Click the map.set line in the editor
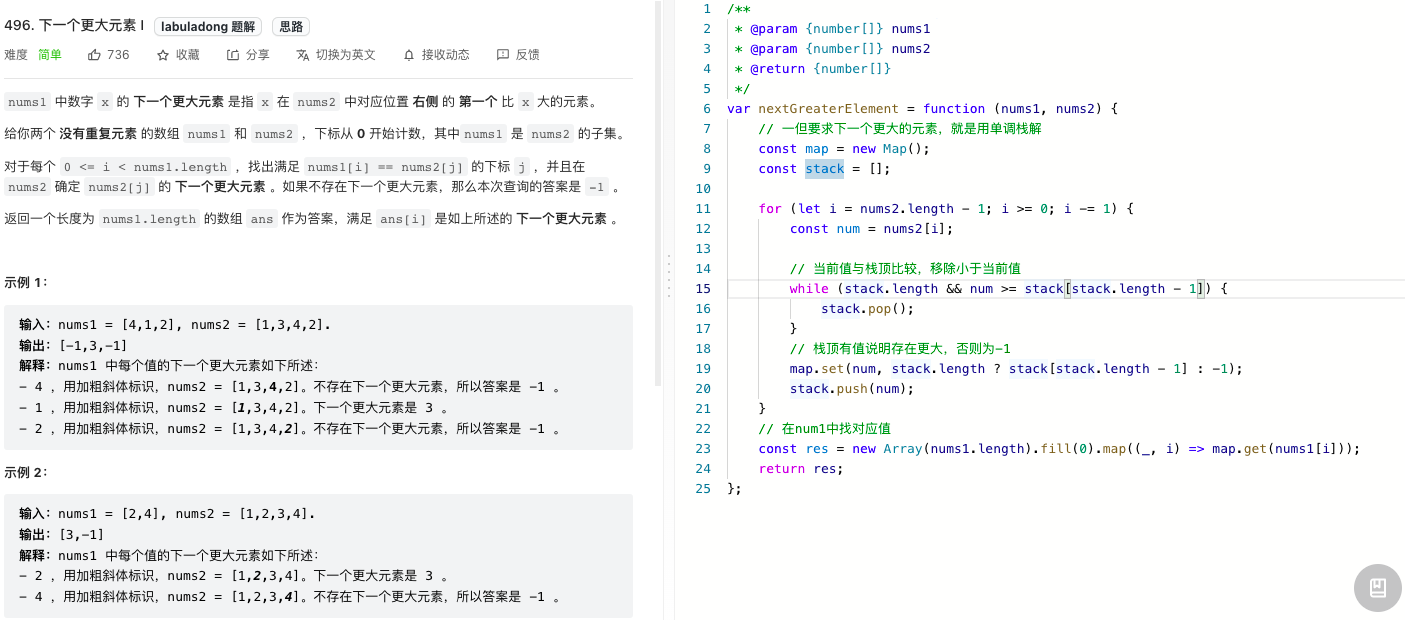The height and width of the screenshot is (620, 1405). [x=1016, y=369]
